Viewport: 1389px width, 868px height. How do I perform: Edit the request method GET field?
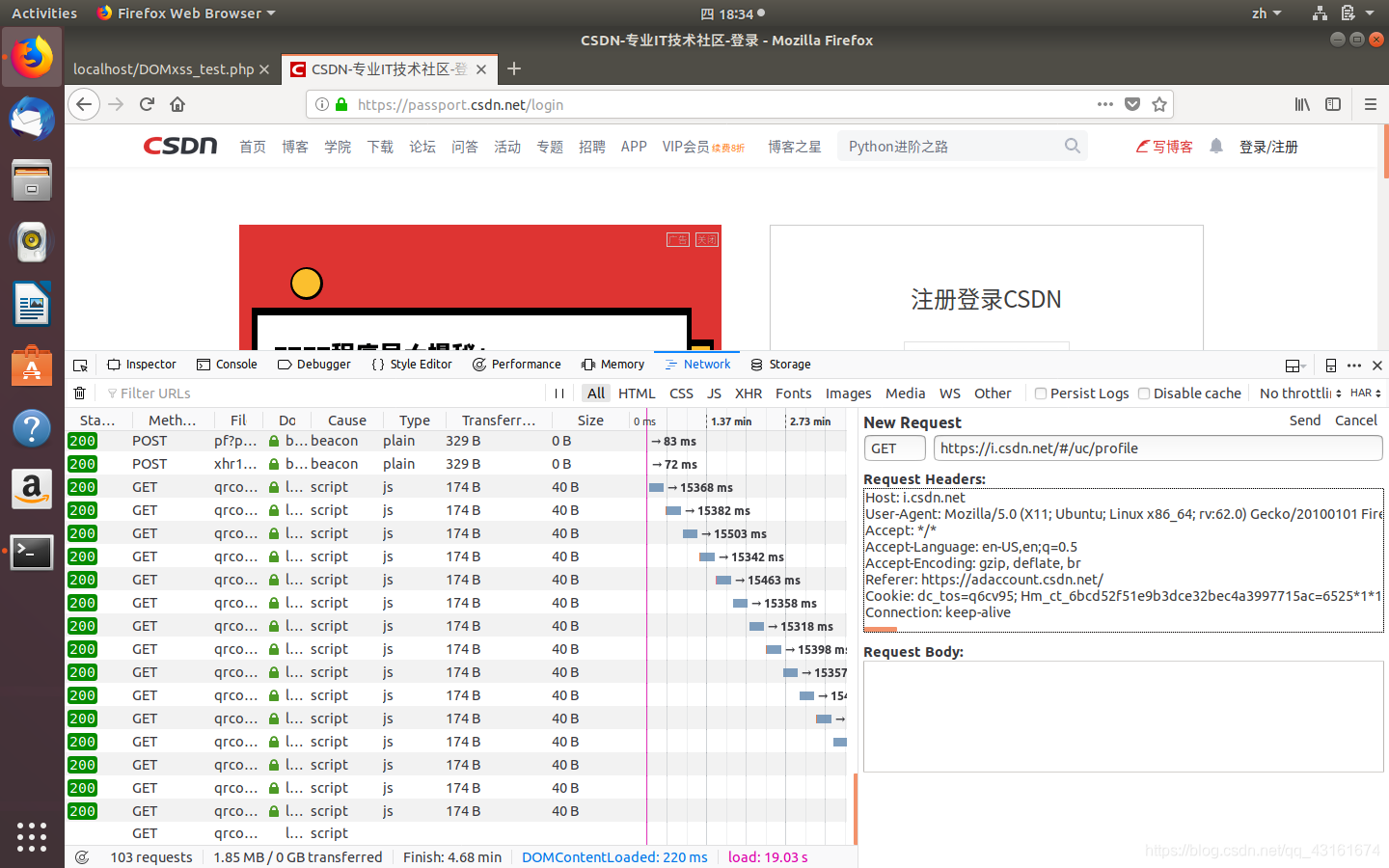pyautogui.click(x=895, y=448)
